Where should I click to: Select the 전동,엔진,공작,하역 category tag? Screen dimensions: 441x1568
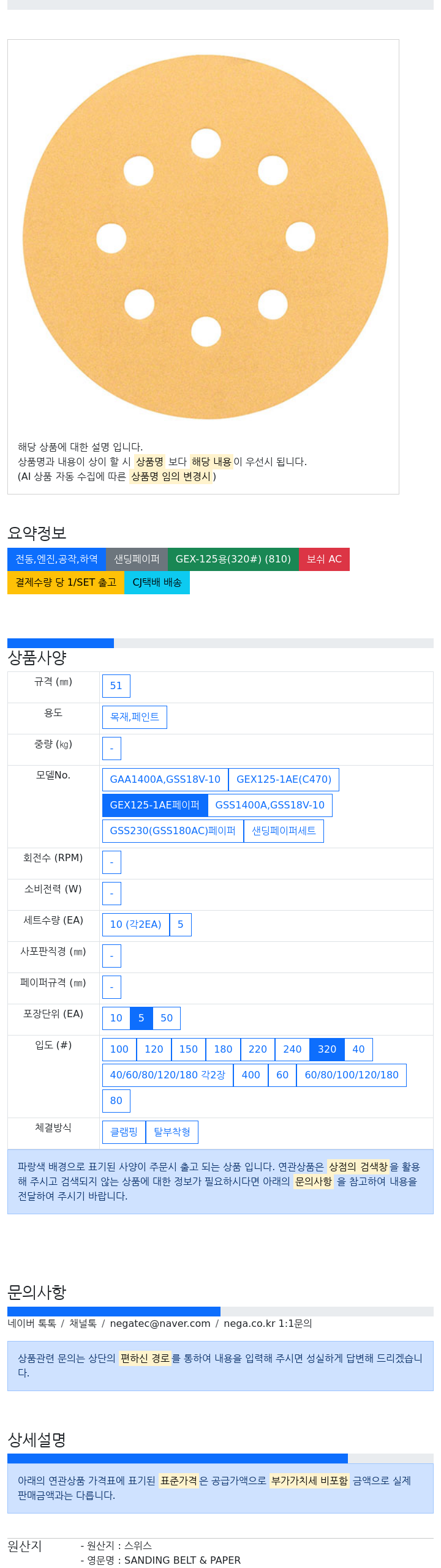pyautogui.click(x=56, y=559)
